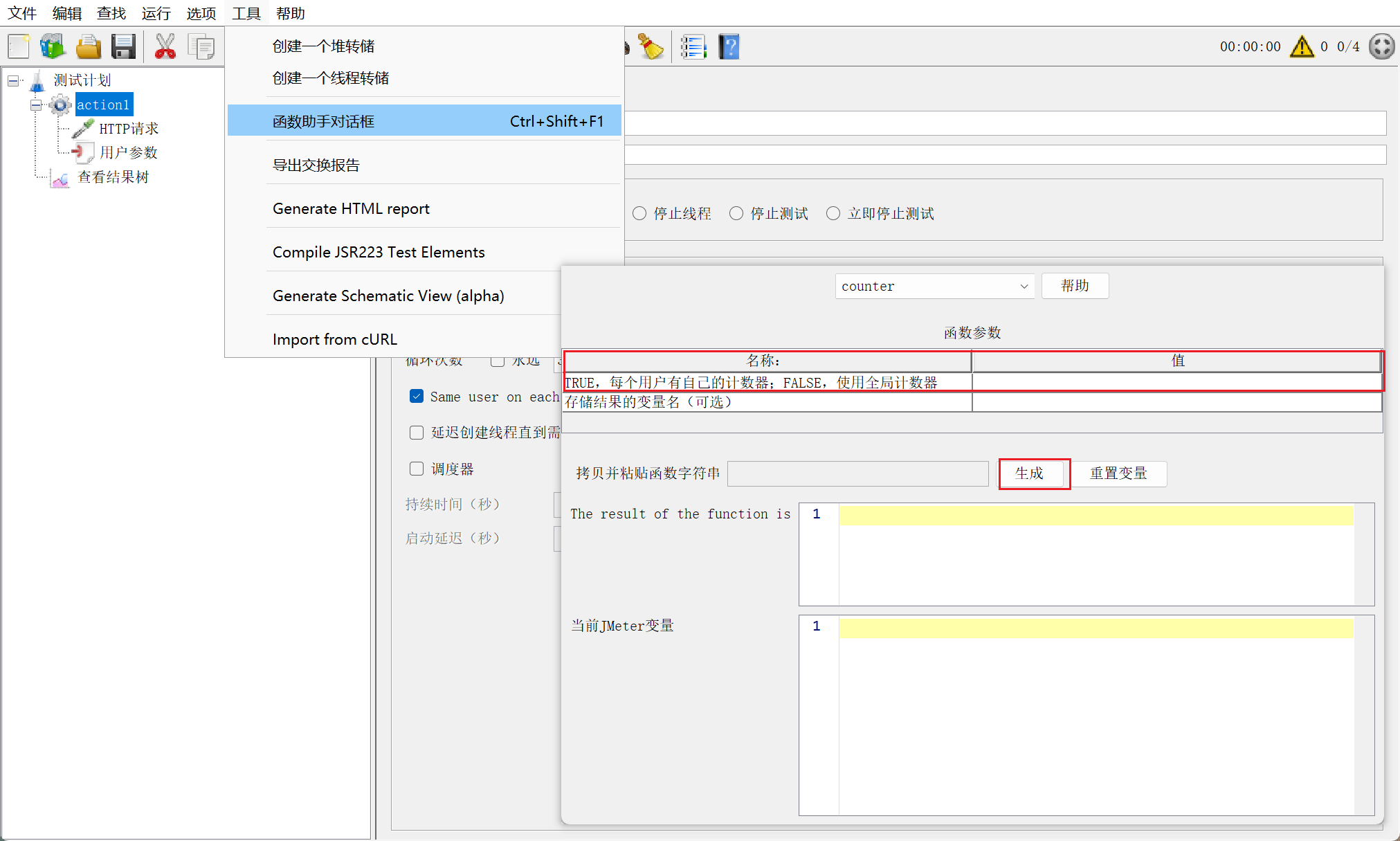Screen dimensions: 1400x841
Task: Click the Clear all broom icon
Action: [651, 47]
